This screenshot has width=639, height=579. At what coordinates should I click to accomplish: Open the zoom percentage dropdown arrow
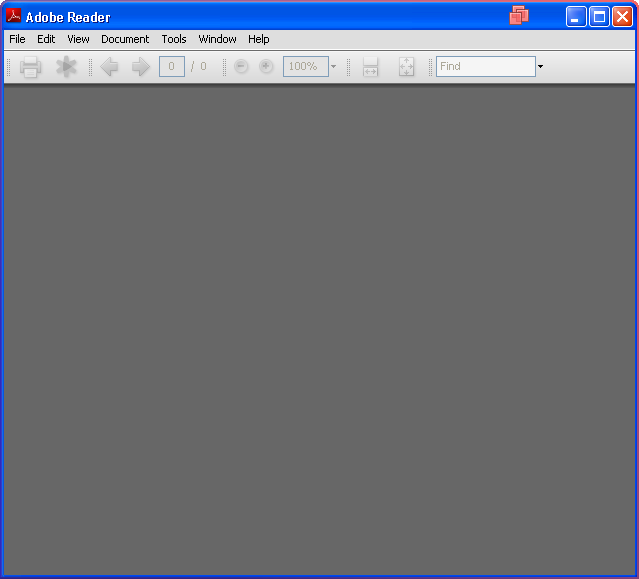click(x=333, y=66)
